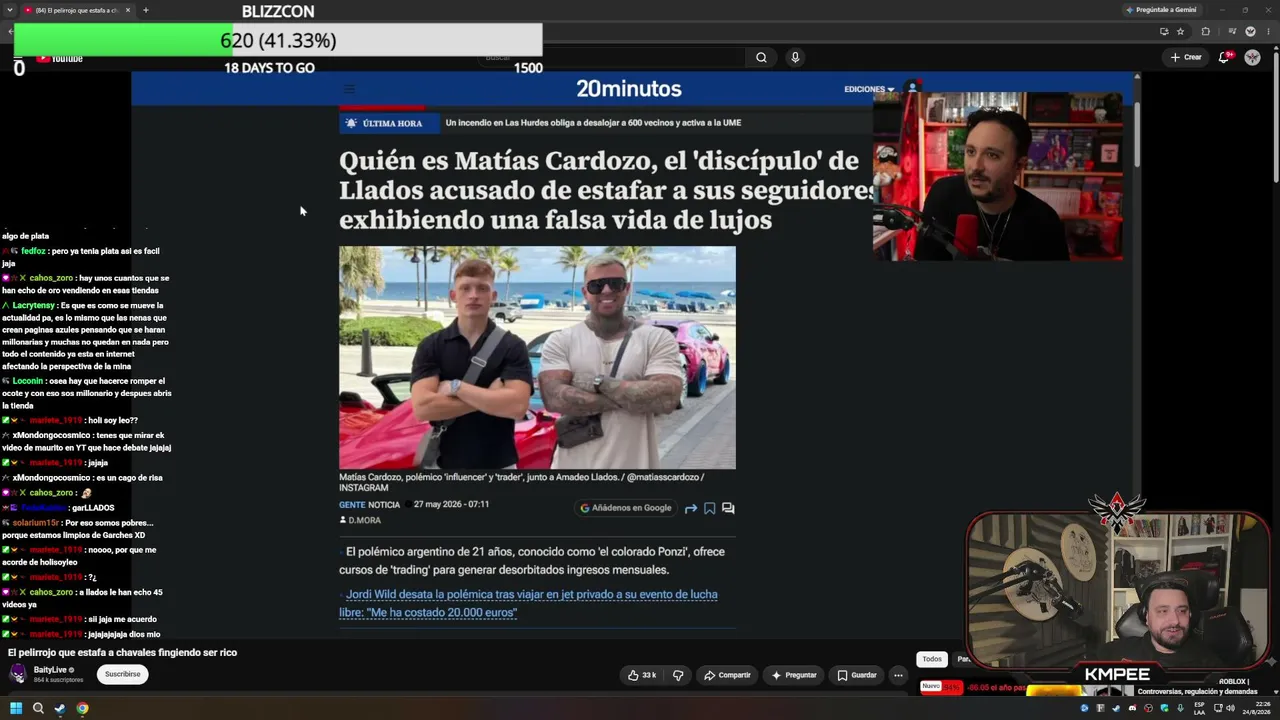Activate YouTube voice search microphone
The height and width of the screenshot is (720, 1280).
(795, 57)
